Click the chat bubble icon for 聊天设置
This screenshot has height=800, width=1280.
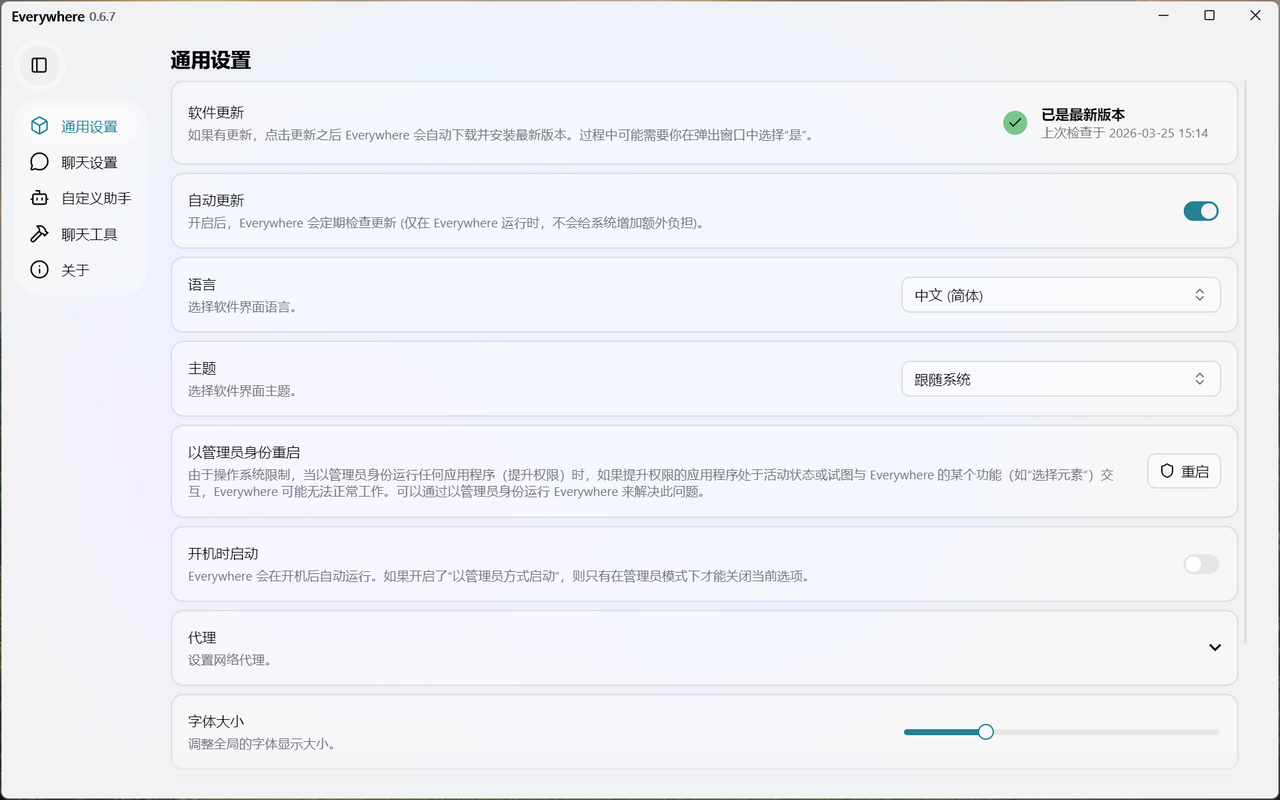click(x=40, y=162)
